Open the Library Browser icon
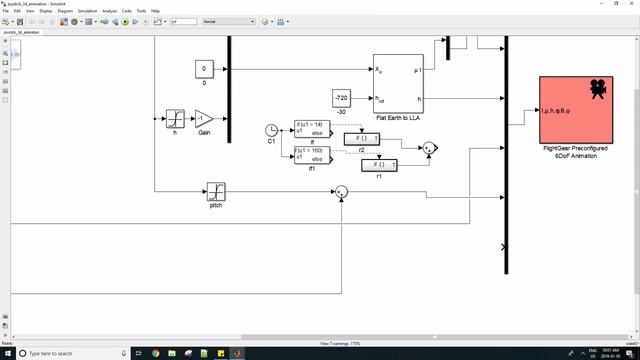 (x=64, y=22)
